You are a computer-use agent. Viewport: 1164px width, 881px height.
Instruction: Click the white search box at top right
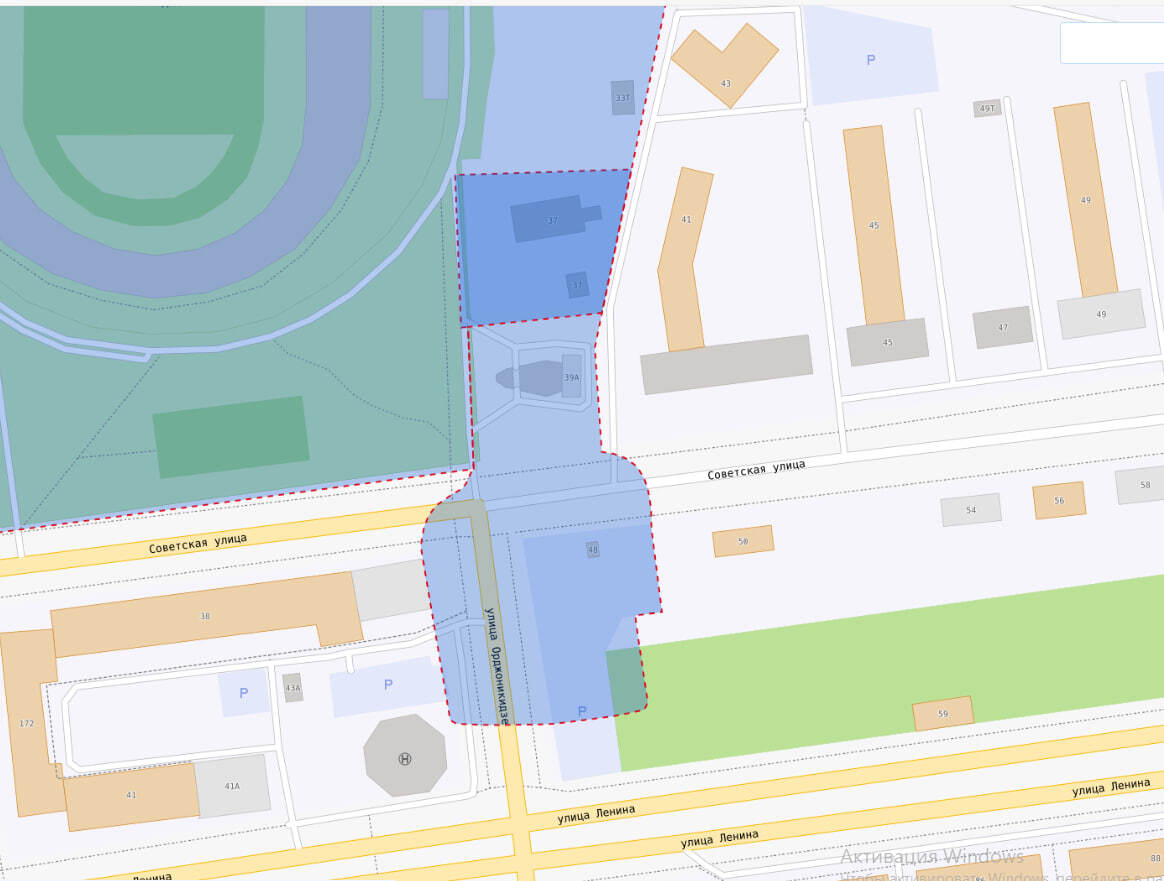click(x=1112, y=43)
